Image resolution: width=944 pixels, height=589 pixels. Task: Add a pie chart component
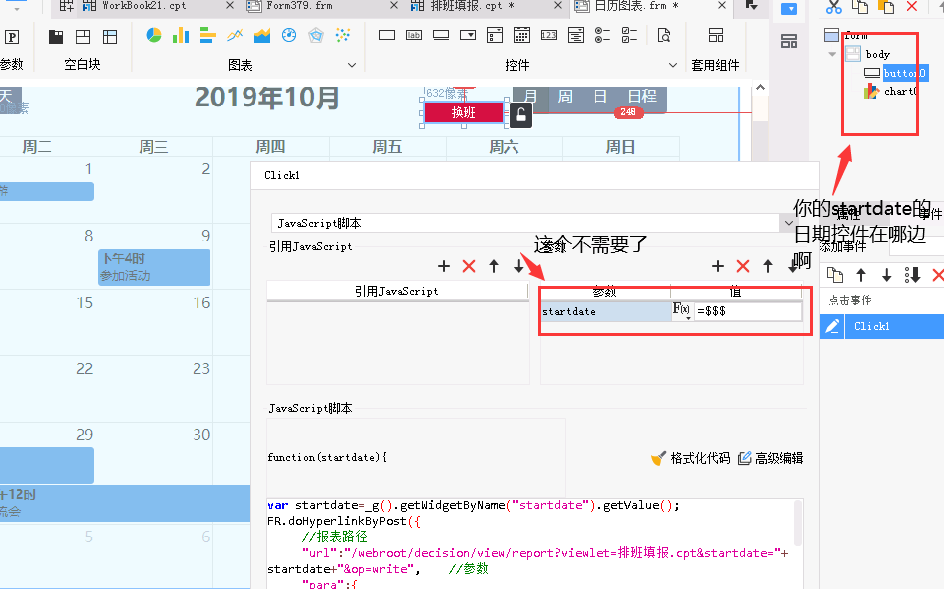coord(154,36)
